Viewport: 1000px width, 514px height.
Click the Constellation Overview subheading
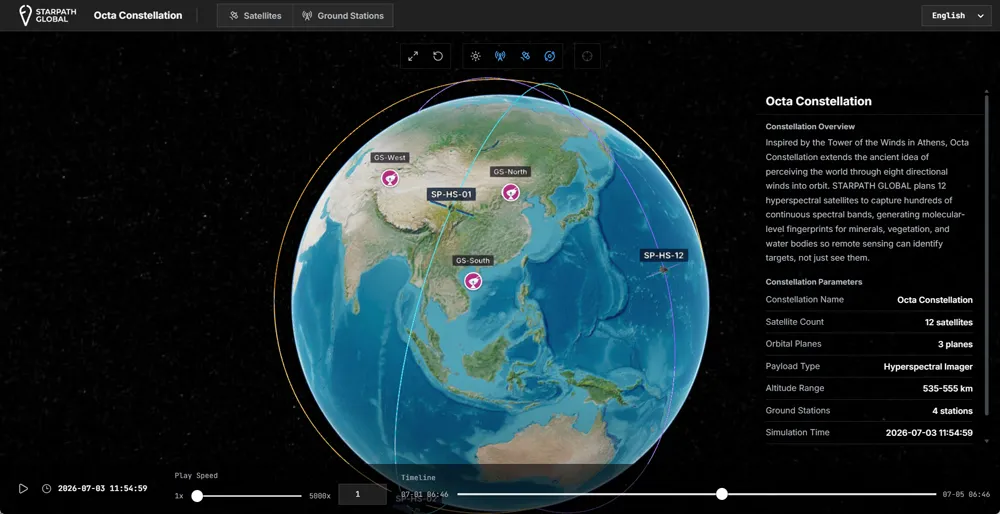[x=810, y=126]
